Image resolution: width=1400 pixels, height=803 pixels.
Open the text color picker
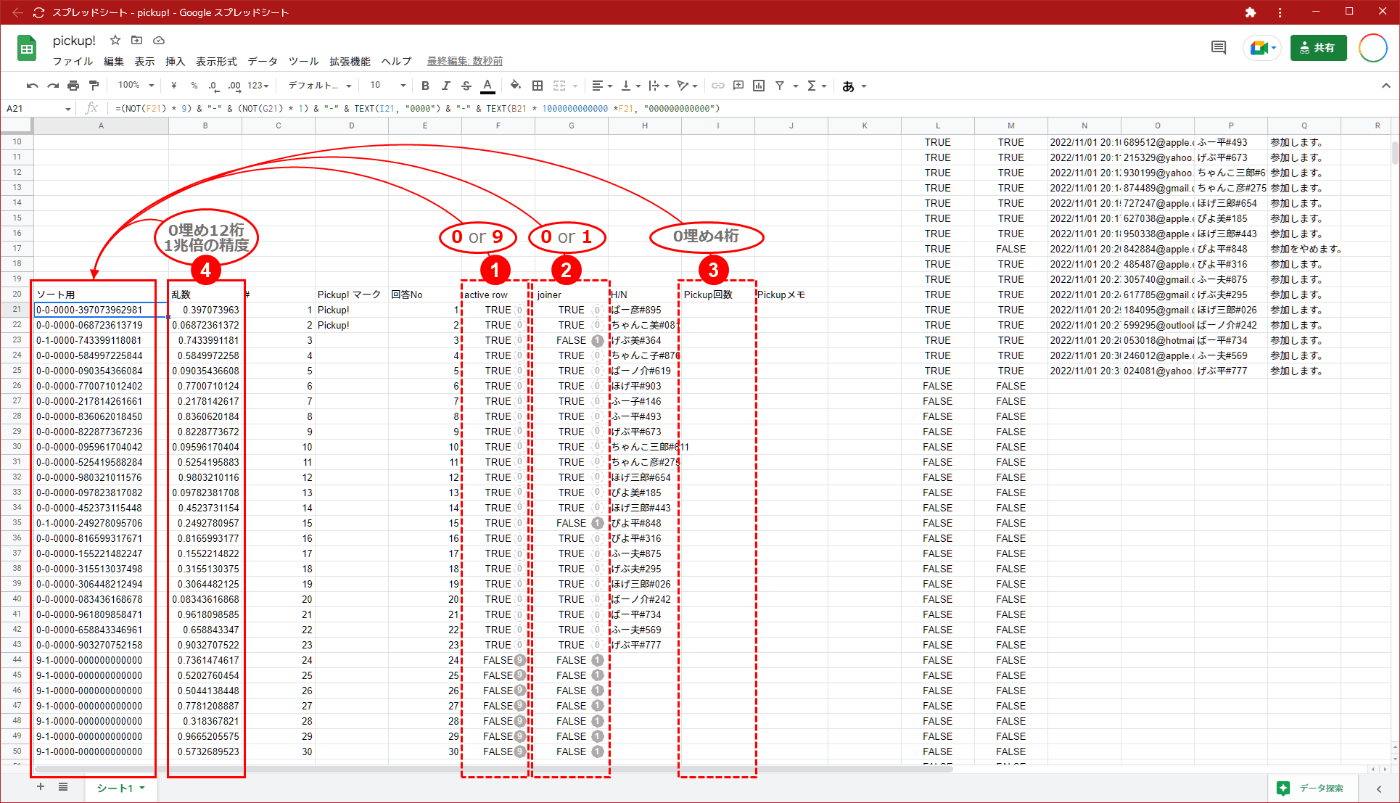click(x=487, y=86)
